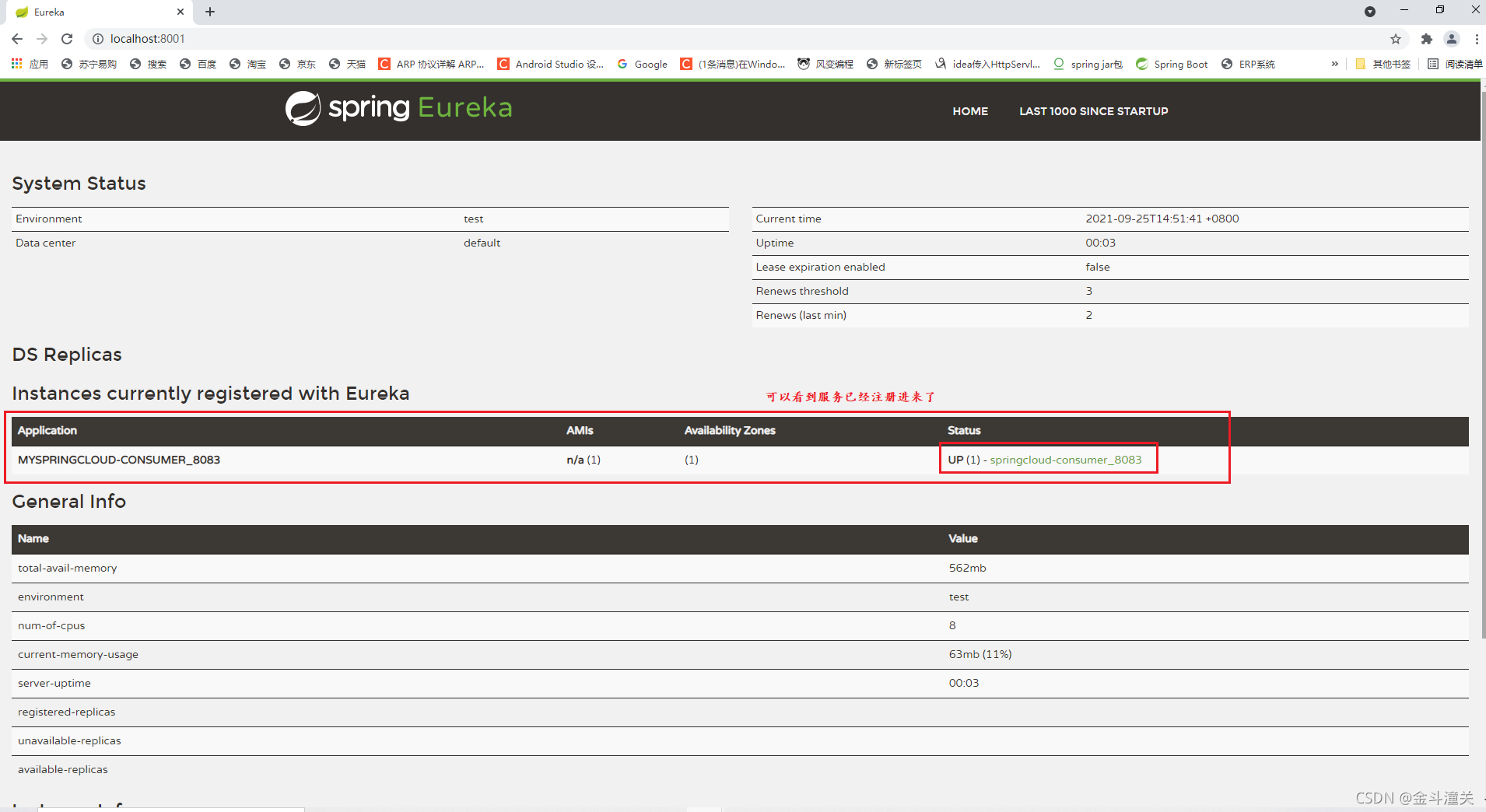
Task: Open the 阅读清单 reading list
Action: click(x=1455, y=64)
